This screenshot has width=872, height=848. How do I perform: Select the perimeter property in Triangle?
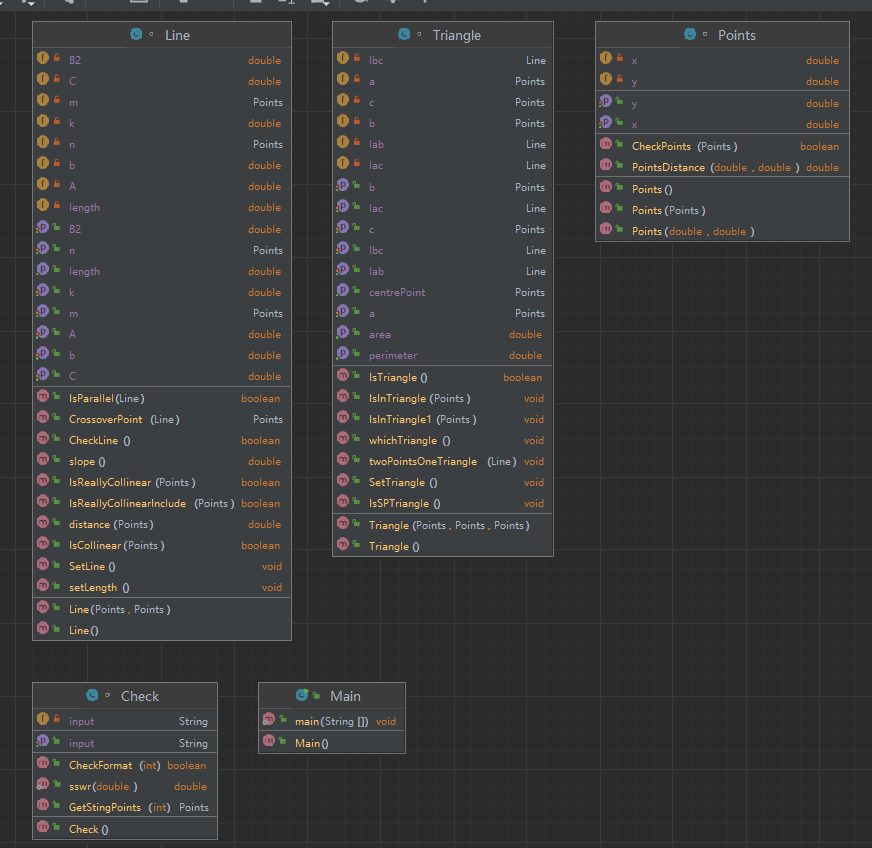(393, 355)
